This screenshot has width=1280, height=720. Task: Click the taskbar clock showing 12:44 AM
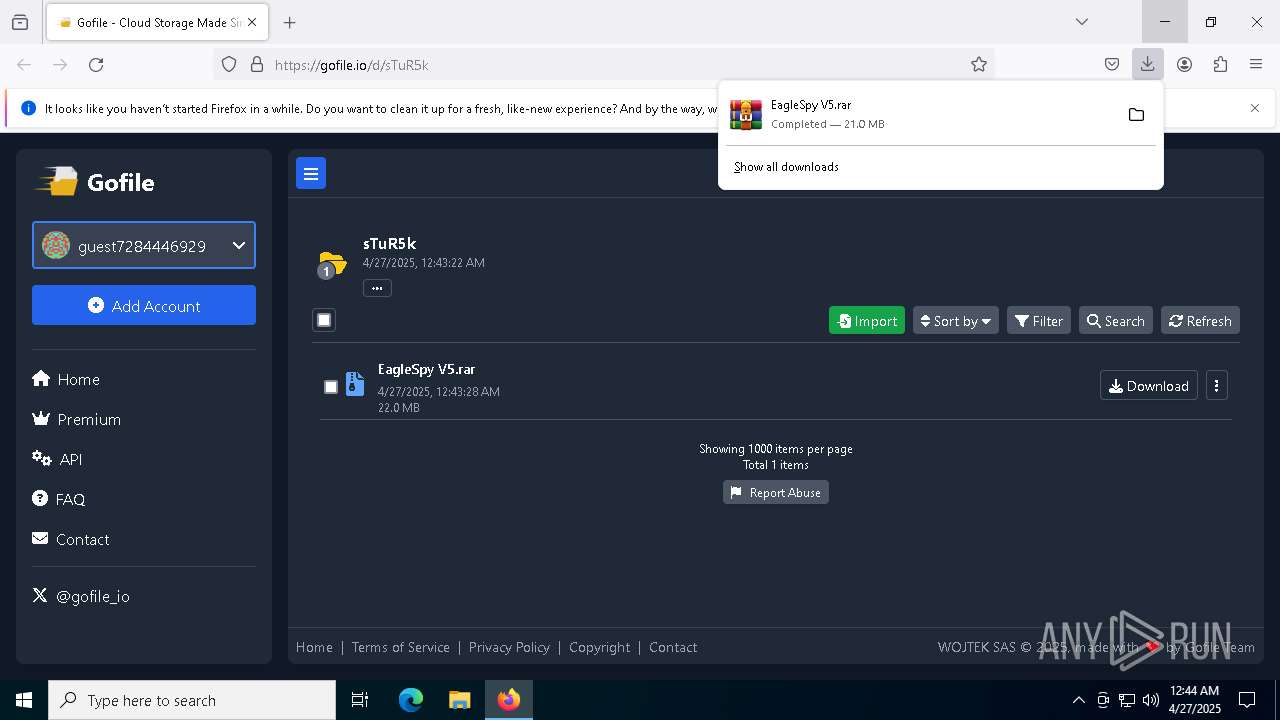tap(1195, 700)
